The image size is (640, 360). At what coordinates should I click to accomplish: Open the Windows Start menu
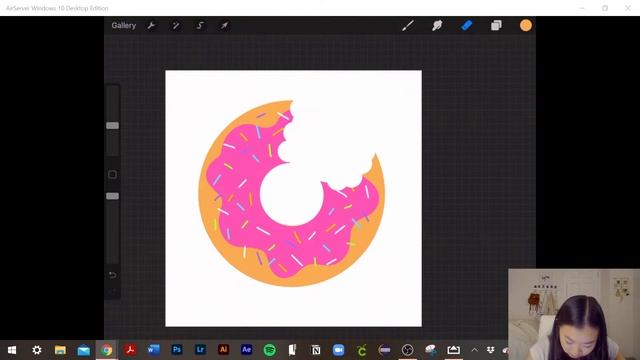pyautogui.click(x=12, y=350)
